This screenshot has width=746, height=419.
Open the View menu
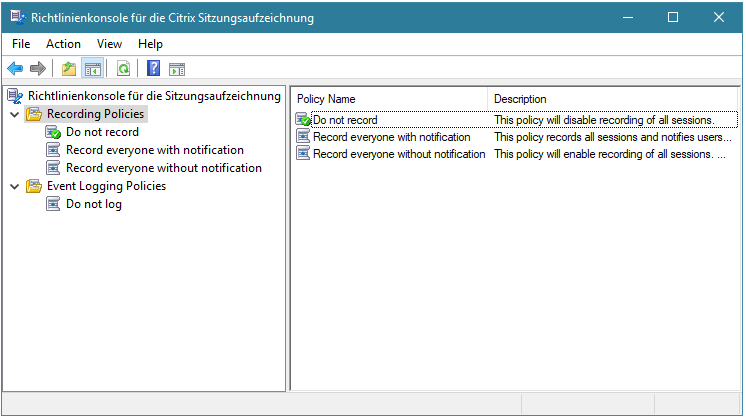pos(109,44)
